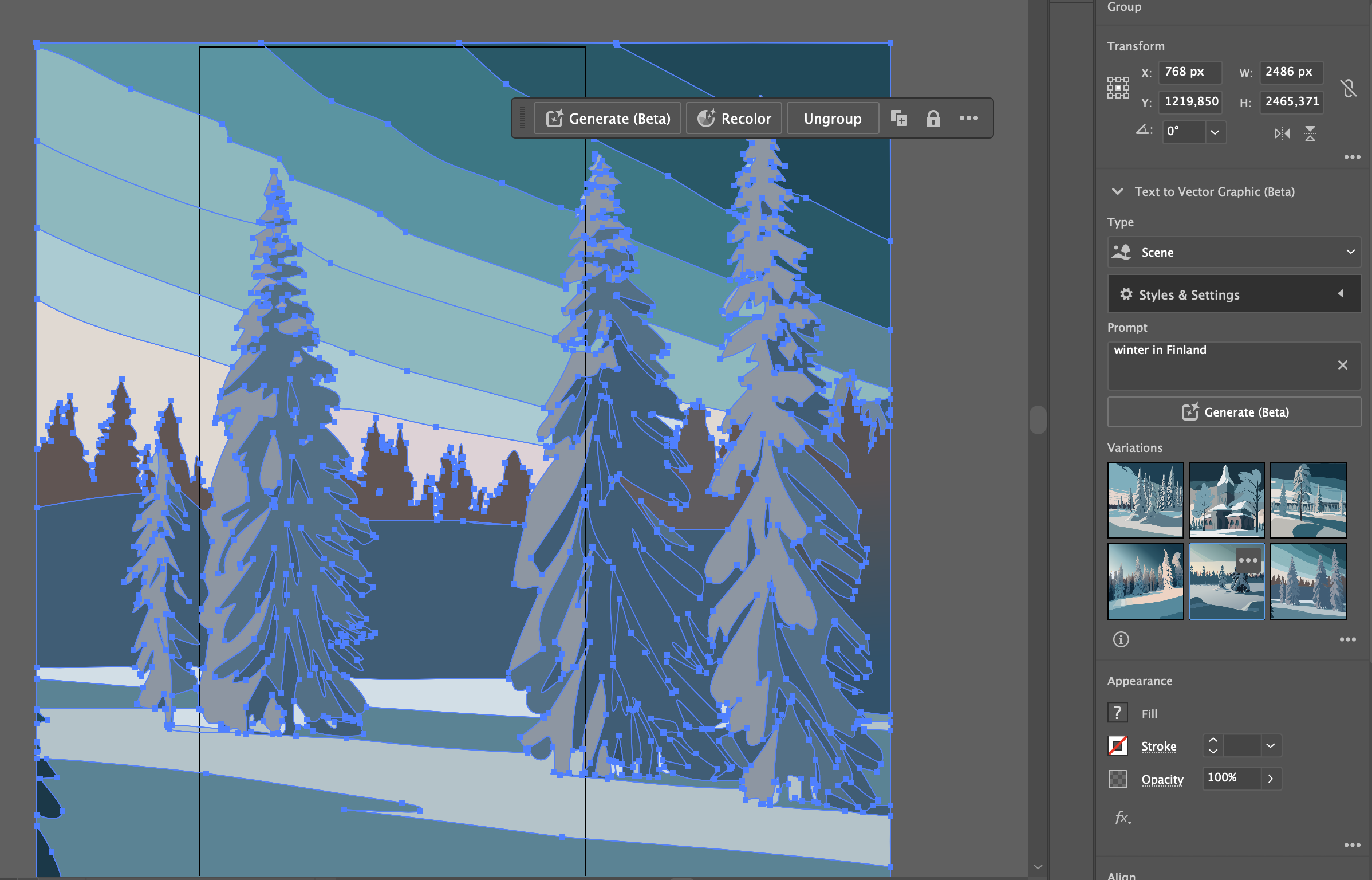Click the duplicate object icon in taskbar
Viewport: 1372px width, 880px height.
(x=898, y=119)
